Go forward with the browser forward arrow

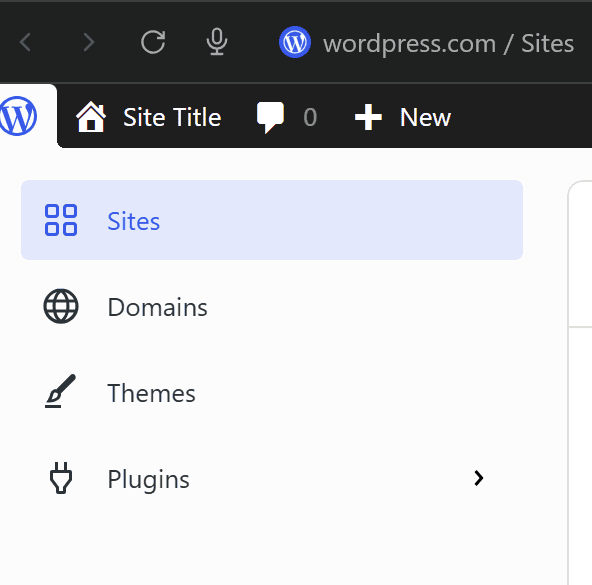[x=89, y=42]
